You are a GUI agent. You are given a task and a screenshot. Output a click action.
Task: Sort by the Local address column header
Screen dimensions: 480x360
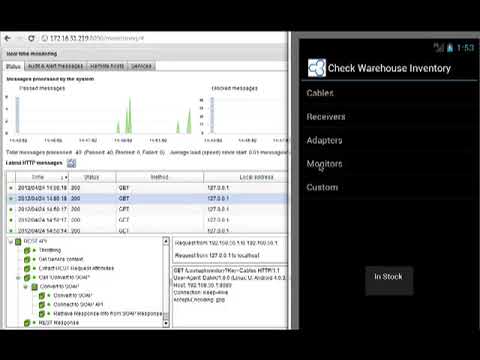[246, 177]
